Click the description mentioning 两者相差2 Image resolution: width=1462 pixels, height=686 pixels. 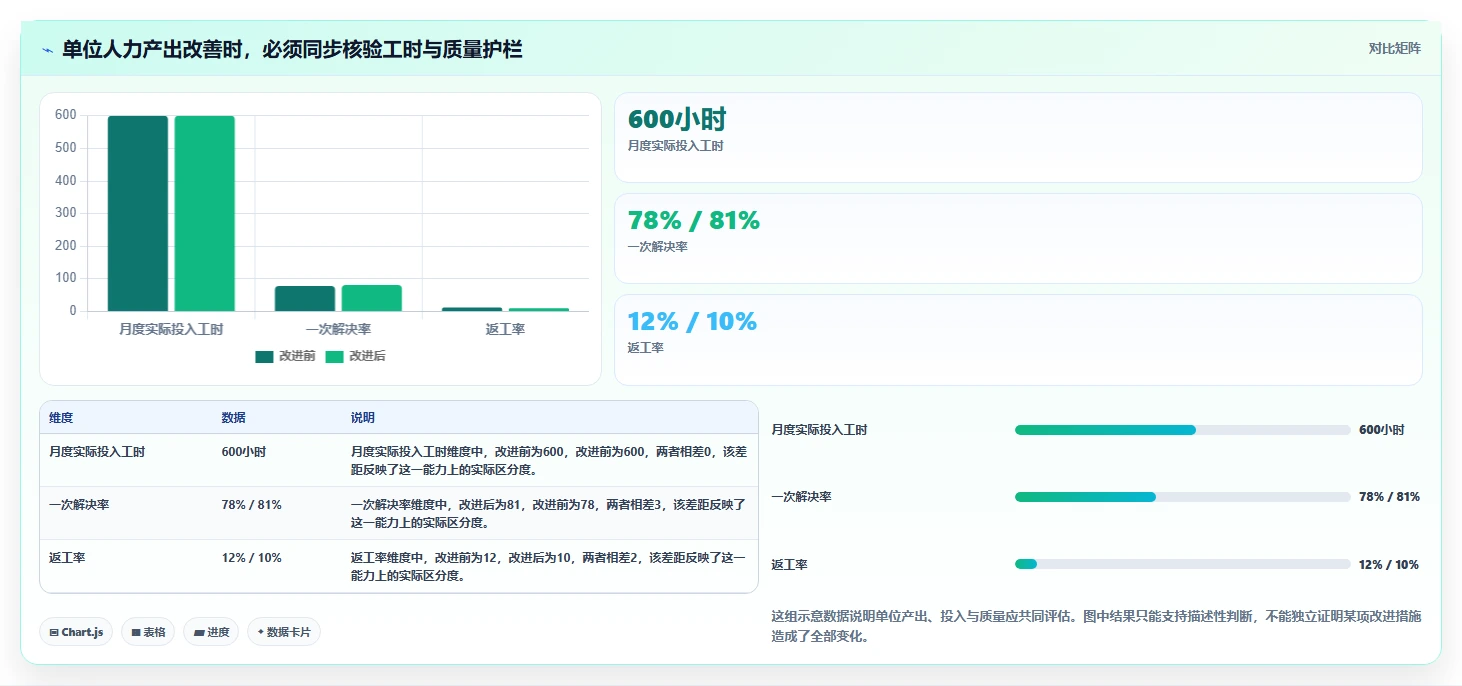(x=549, y=566)
